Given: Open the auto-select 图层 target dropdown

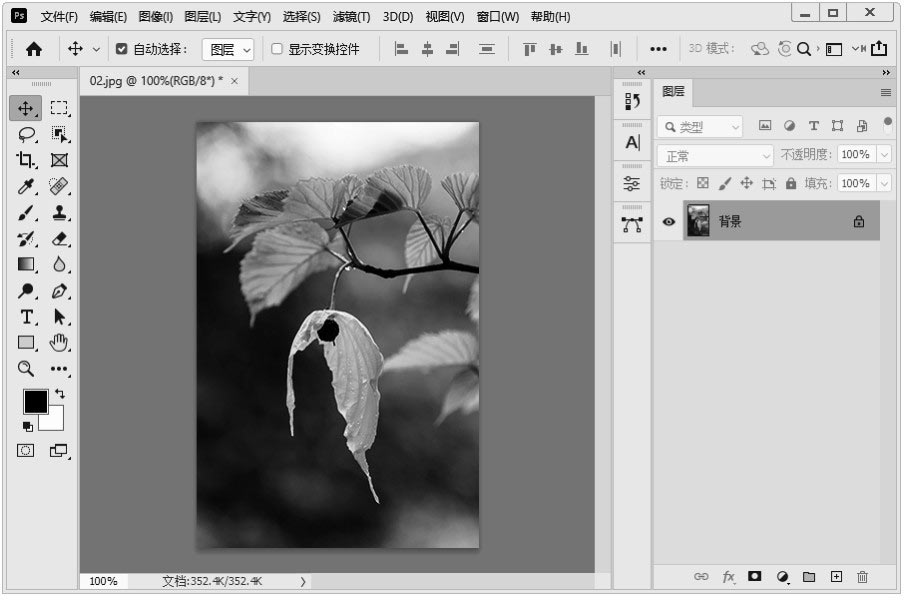Looking at the screenshot, I should (x=228, y=49).
